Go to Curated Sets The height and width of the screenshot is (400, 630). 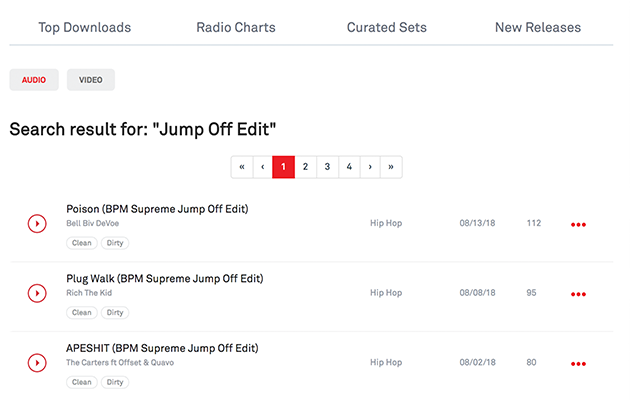point(385,28)
